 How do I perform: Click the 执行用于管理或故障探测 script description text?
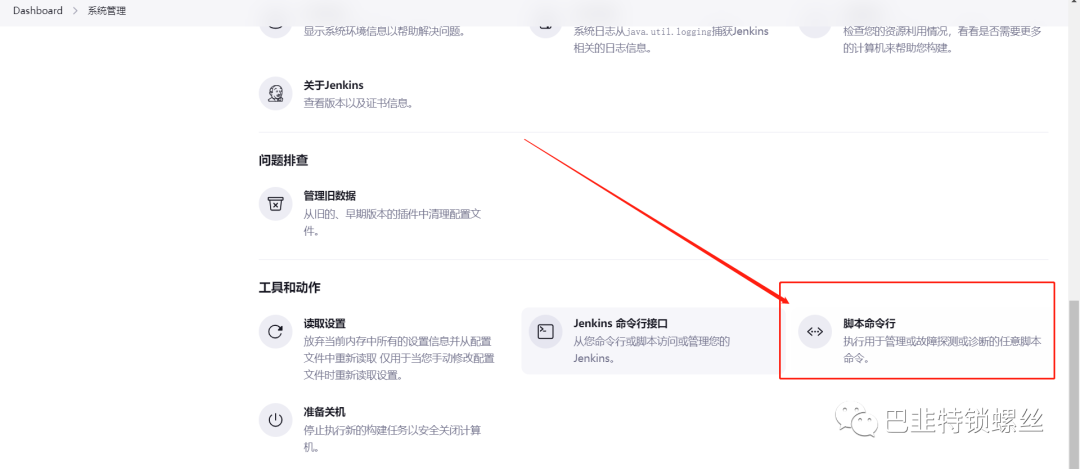pos(944,350)
